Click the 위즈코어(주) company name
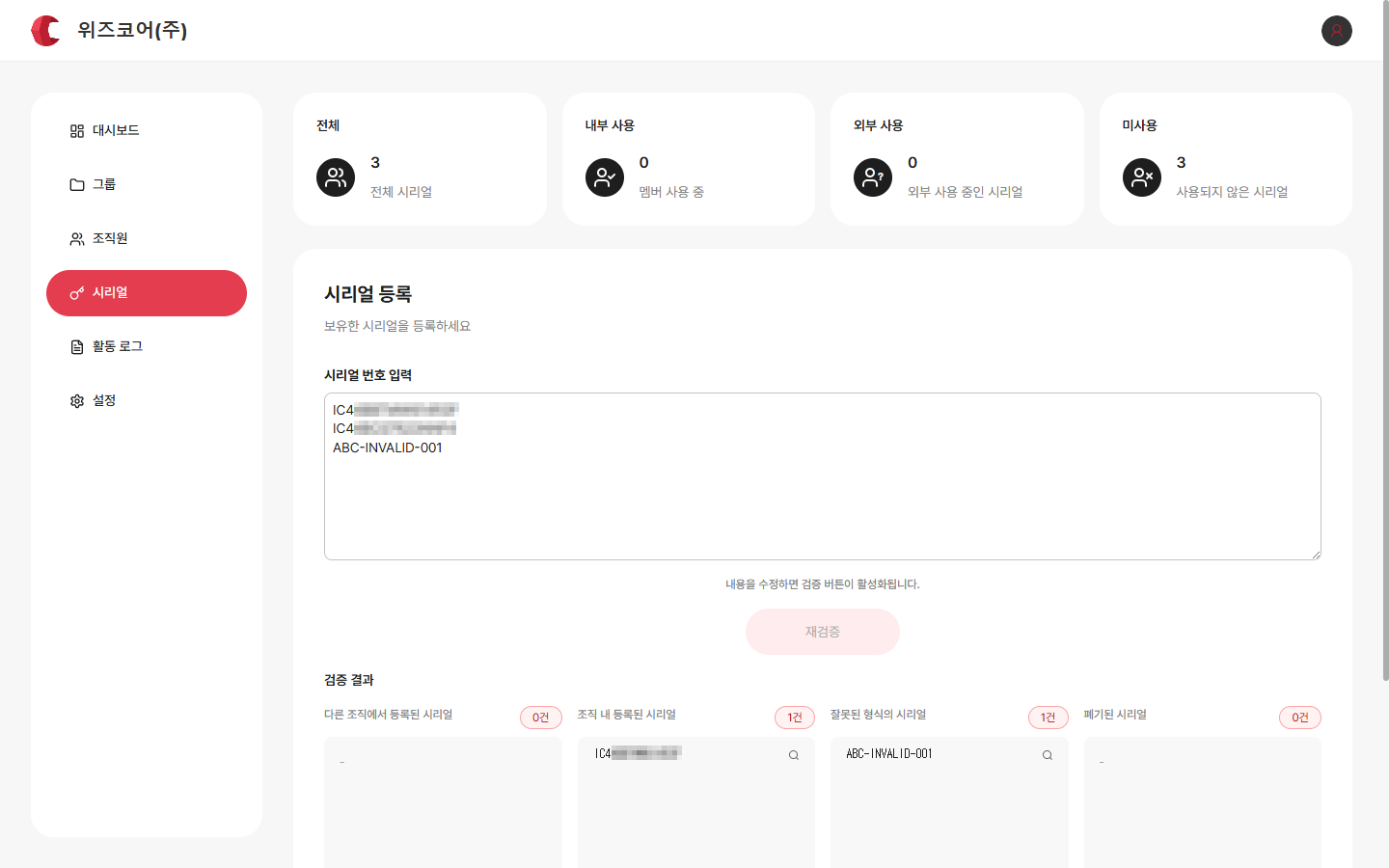Image resolution: width=1389 pixels, height=868 pixels. tap(132, 30)
